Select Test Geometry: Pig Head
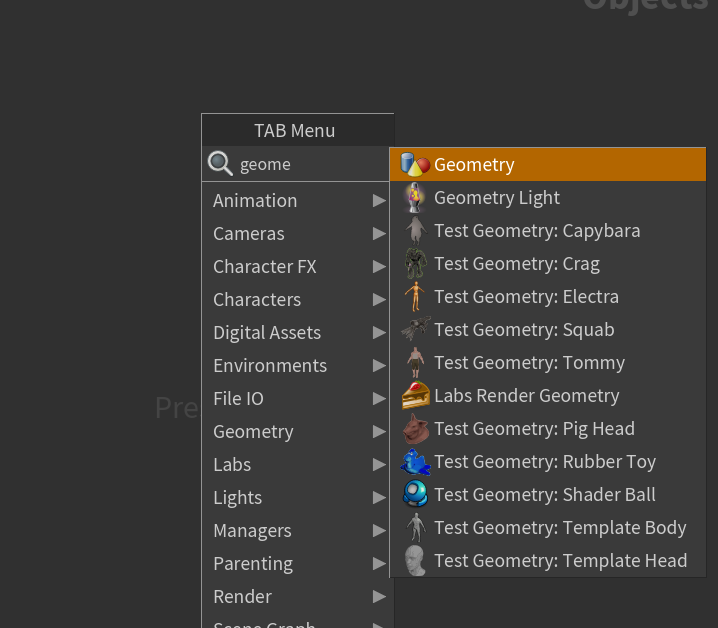 pos(548,428)
